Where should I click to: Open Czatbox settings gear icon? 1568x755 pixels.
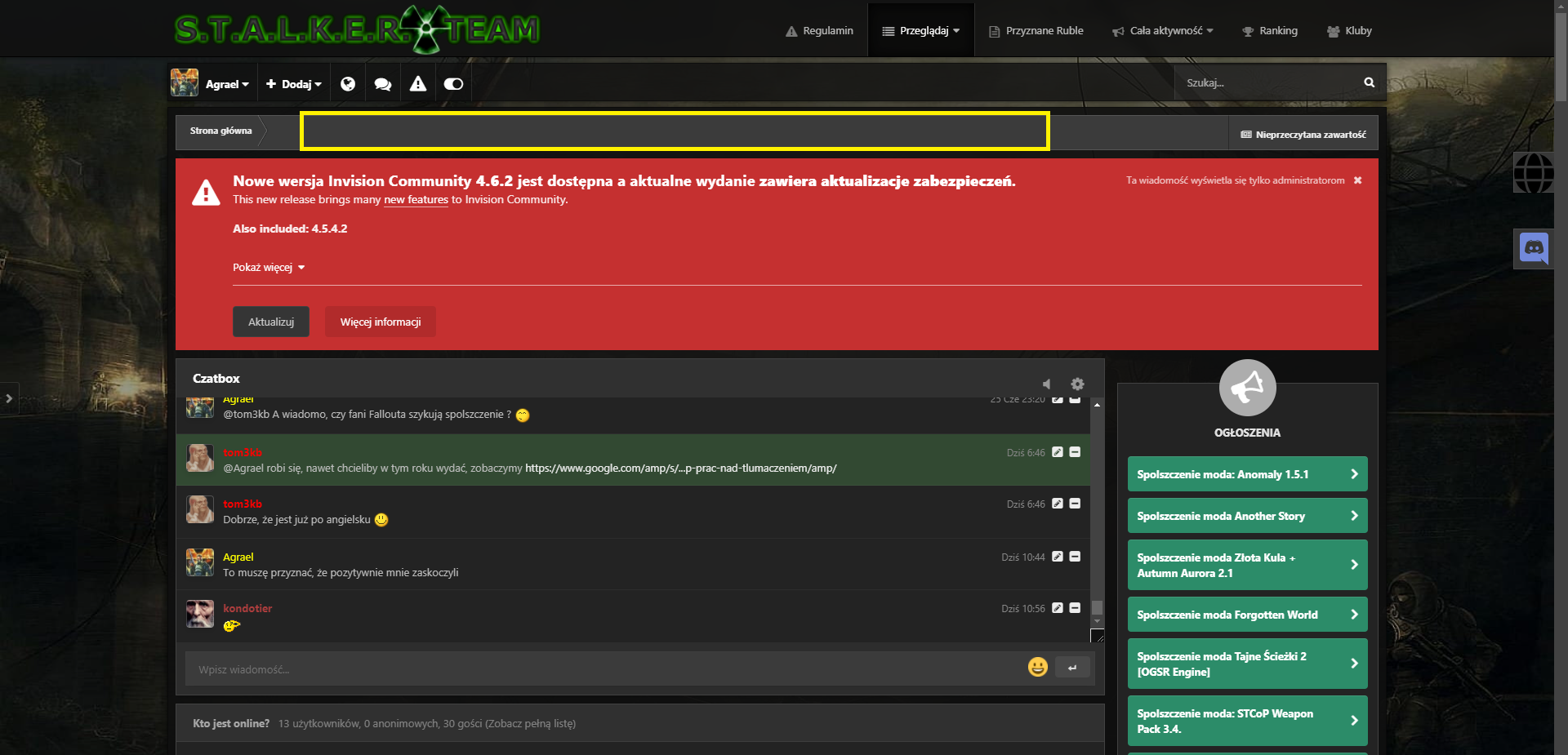coord(1077,384)
